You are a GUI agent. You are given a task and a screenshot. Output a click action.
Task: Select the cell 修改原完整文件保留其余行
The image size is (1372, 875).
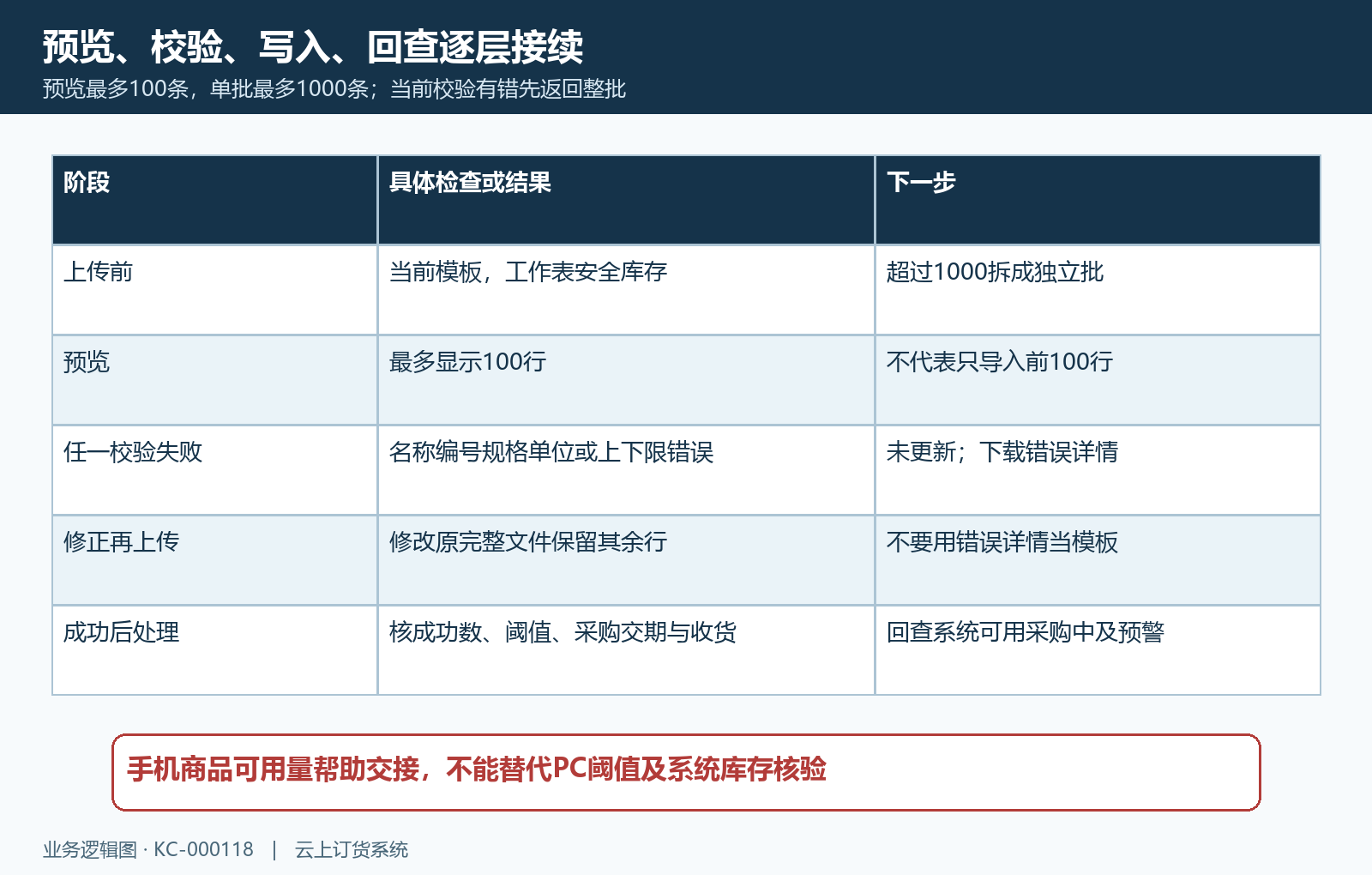626,560
